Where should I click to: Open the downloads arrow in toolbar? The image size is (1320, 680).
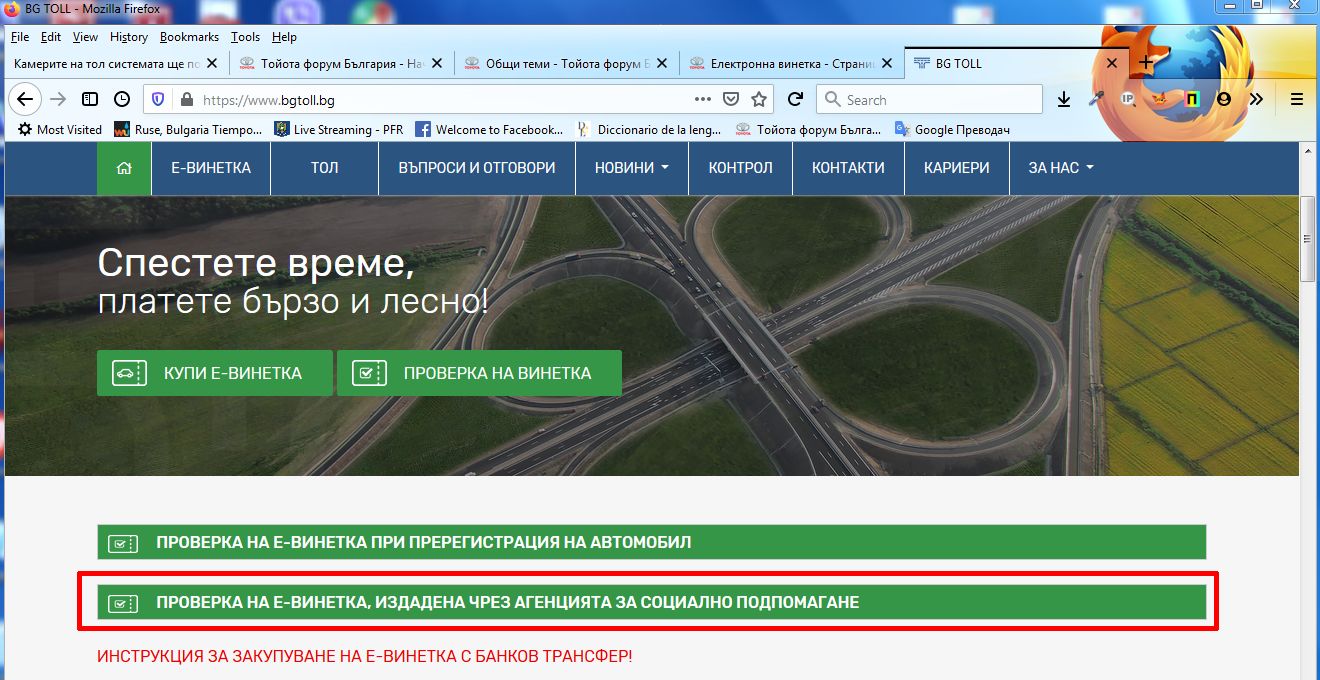(x=1064, y=99)
